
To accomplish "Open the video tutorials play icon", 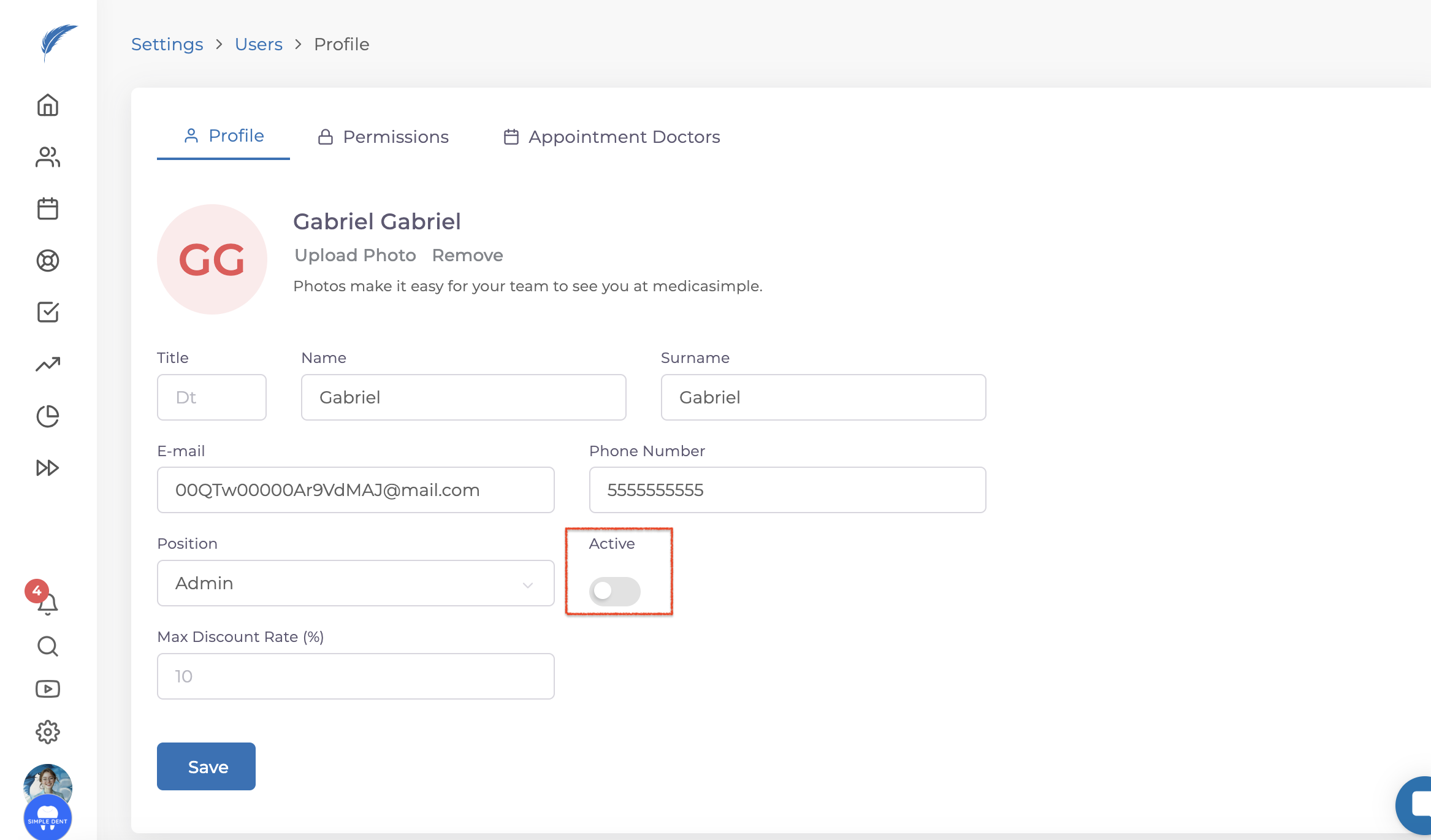I will coord(48,689).
